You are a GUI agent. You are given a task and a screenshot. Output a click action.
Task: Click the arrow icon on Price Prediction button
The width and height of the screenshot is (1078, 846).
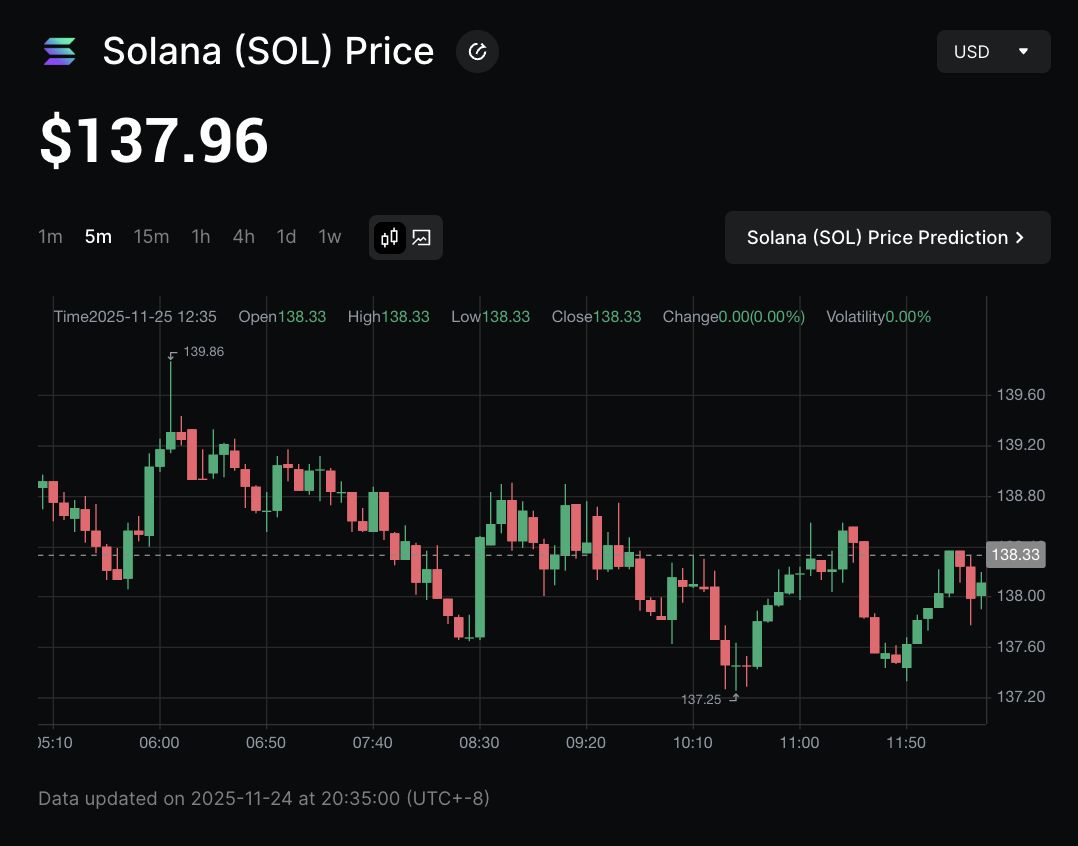point(1019,237)
